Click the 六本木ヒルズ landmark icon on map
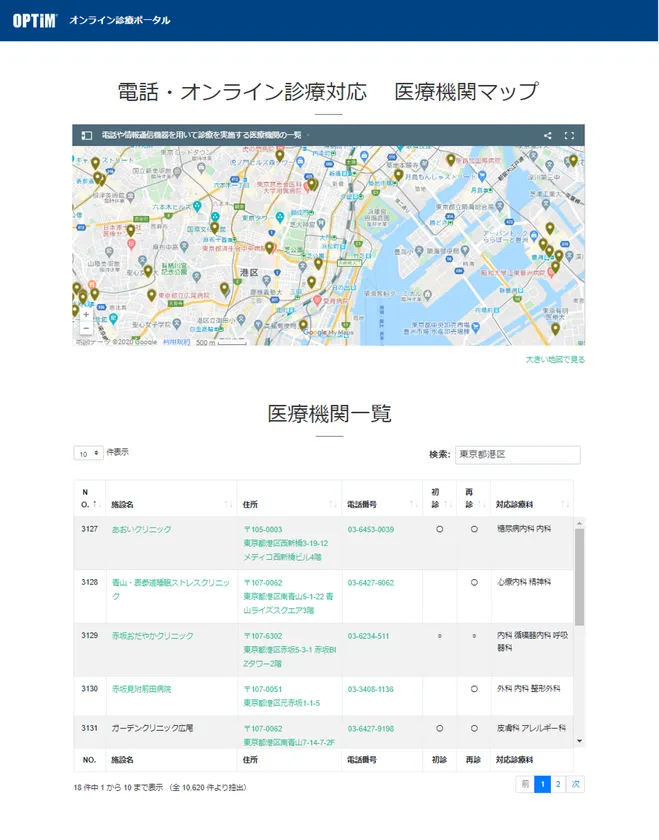The width and height of the screenshot is (659, 840). [x=197, y=206]
